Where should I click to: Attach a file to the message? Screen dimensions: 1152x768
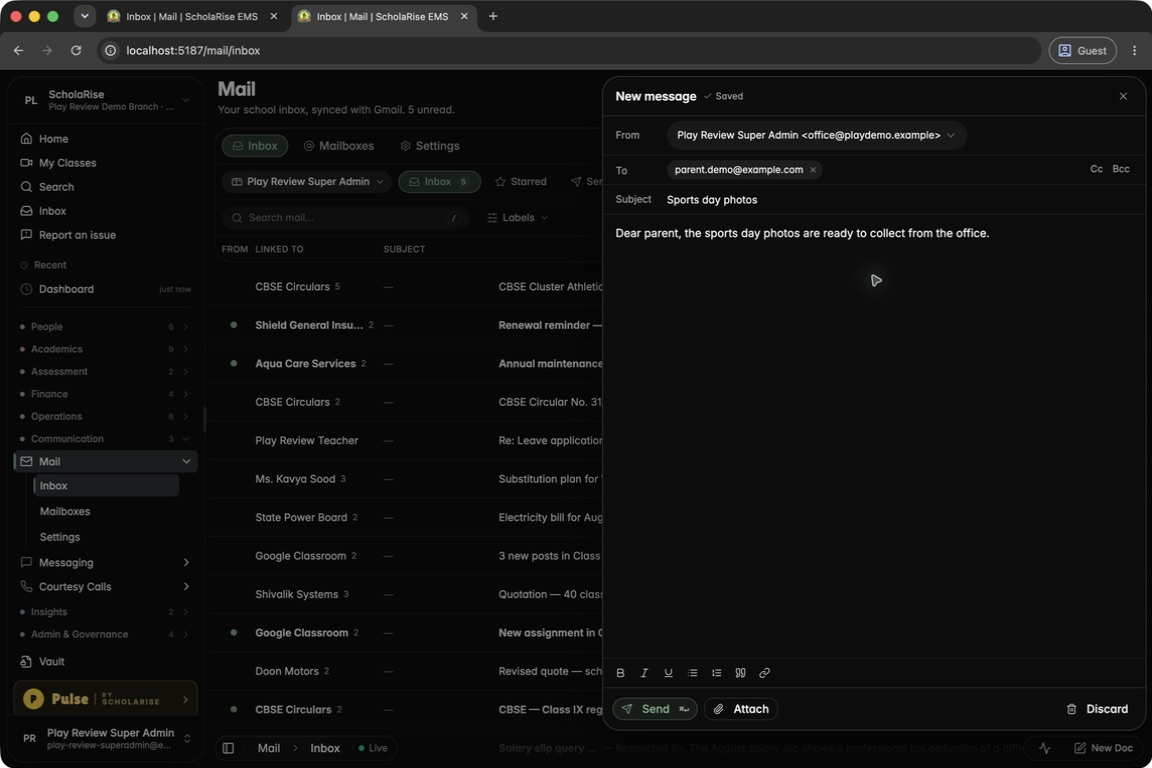(x=741, y=708)
